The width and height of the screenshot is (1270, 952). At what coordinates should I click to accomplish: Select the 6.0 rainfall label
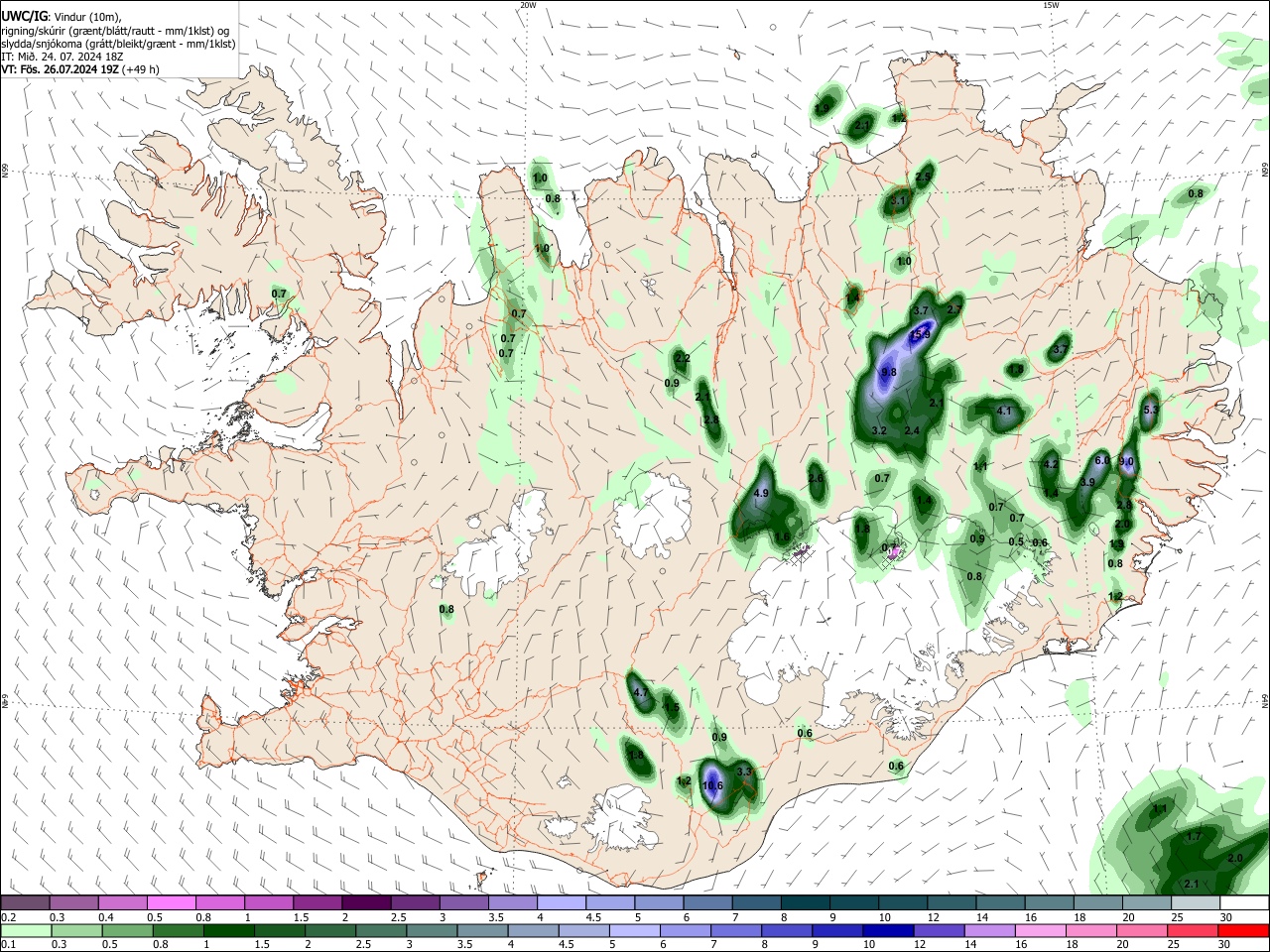tap(1101, 460)
